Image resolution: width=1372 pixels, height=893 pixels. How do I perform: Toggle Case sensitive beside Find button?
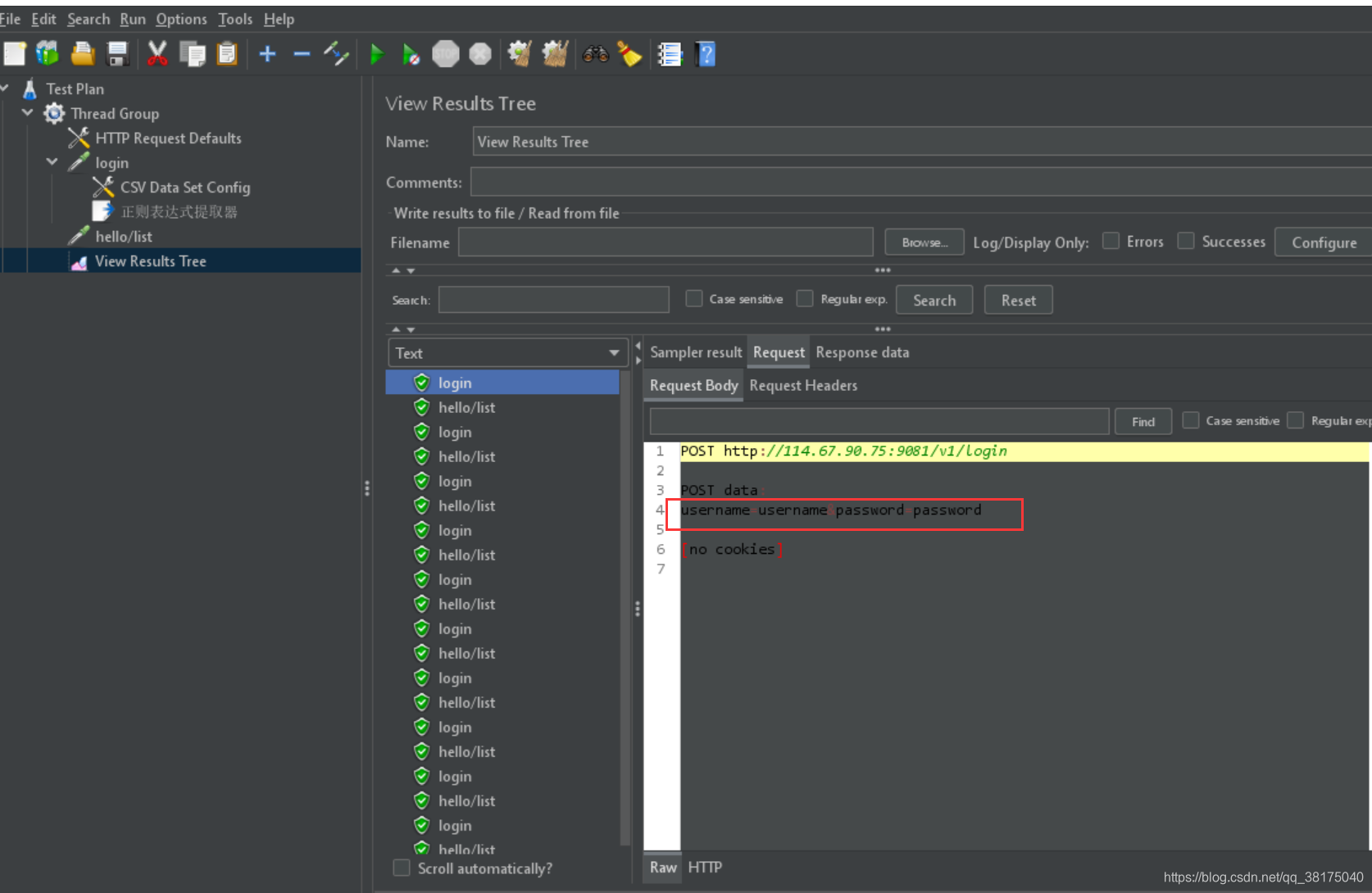[1191, 420]
